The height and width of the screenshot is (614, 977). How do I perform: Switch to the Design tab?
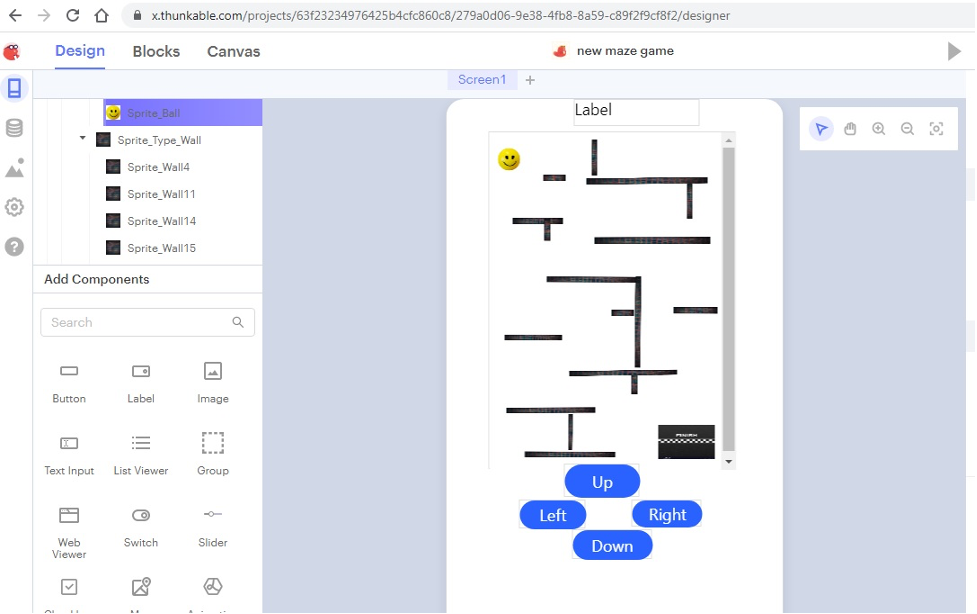click(x=80, y=51)
